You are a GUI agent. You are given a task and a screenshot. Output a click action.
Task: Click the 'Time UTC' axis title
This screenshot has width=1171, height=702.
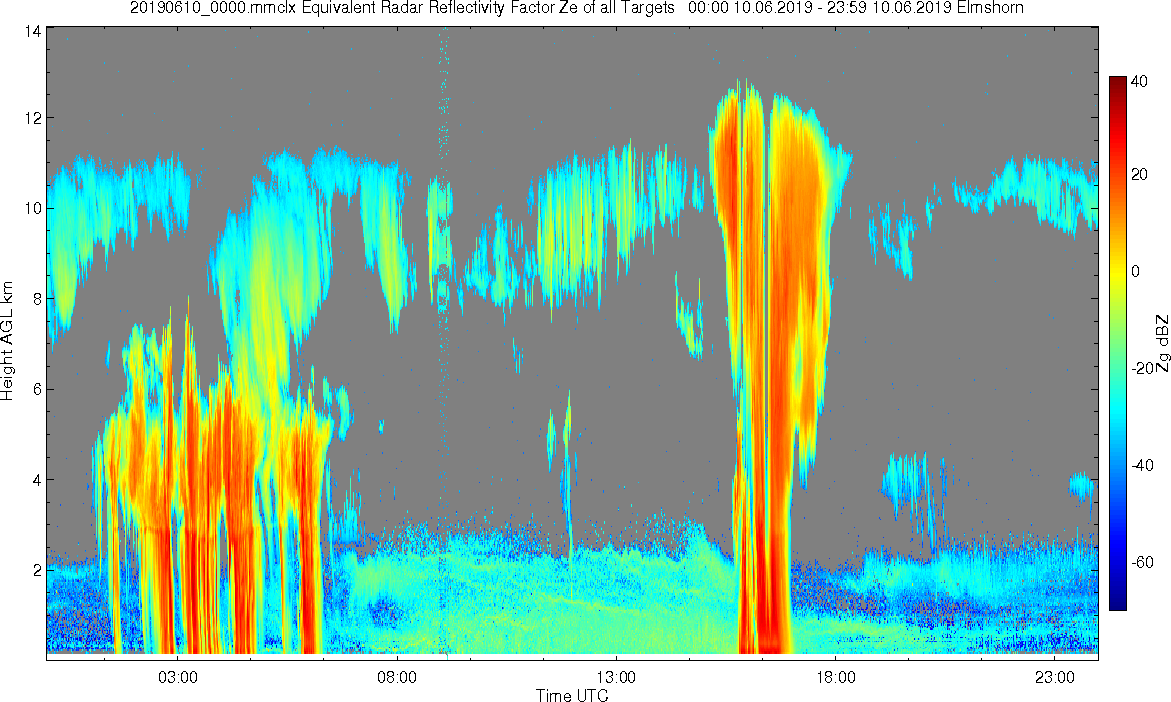pos(572,695)
